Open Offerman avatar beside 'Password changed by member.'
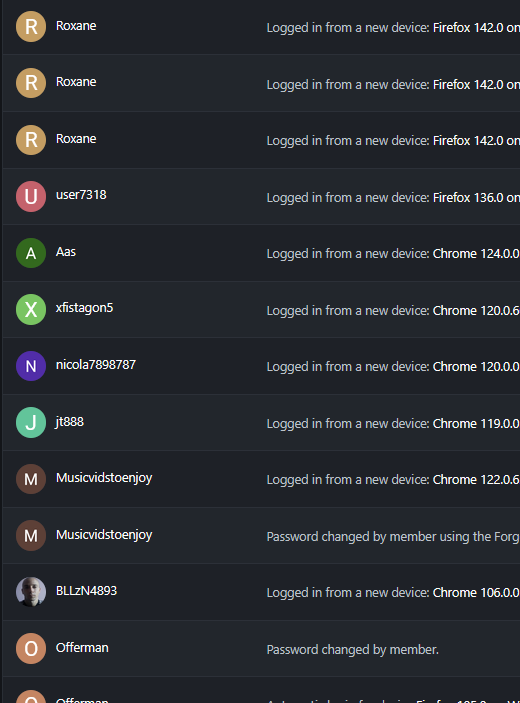The height and width of the screenshot is (703, 520). [31, 648]
